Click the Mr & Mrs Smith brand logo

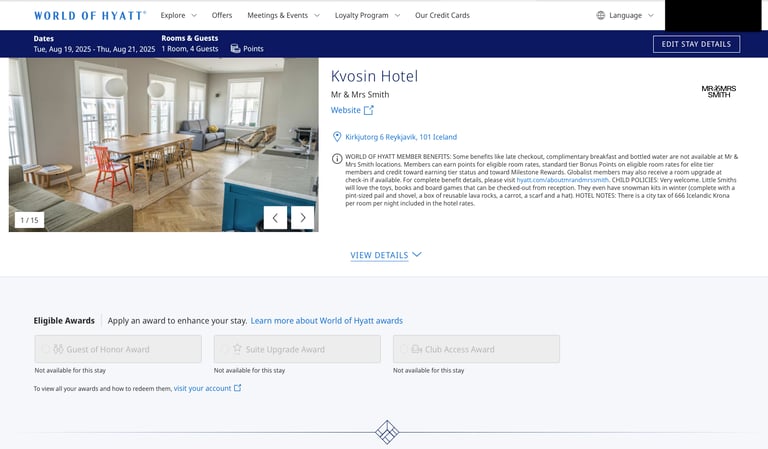[719, 92]
